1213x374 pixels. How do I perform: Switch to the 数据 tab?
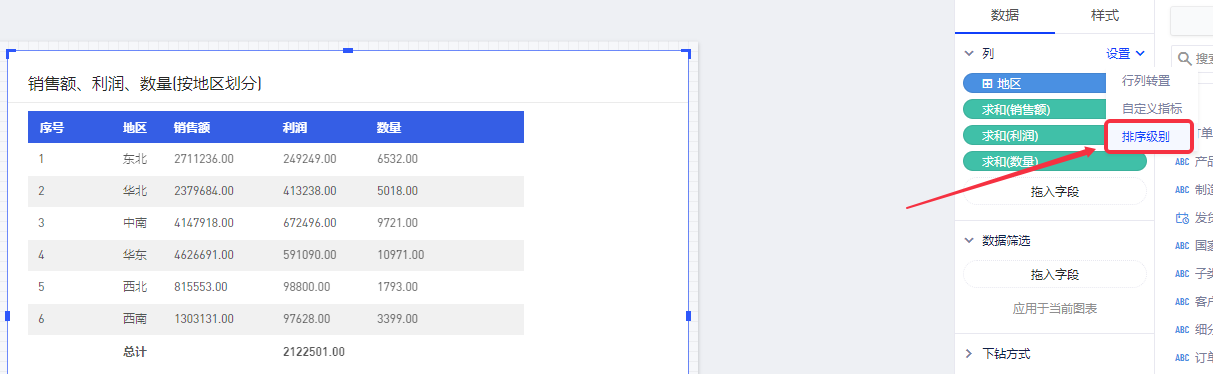(1005, 16)
